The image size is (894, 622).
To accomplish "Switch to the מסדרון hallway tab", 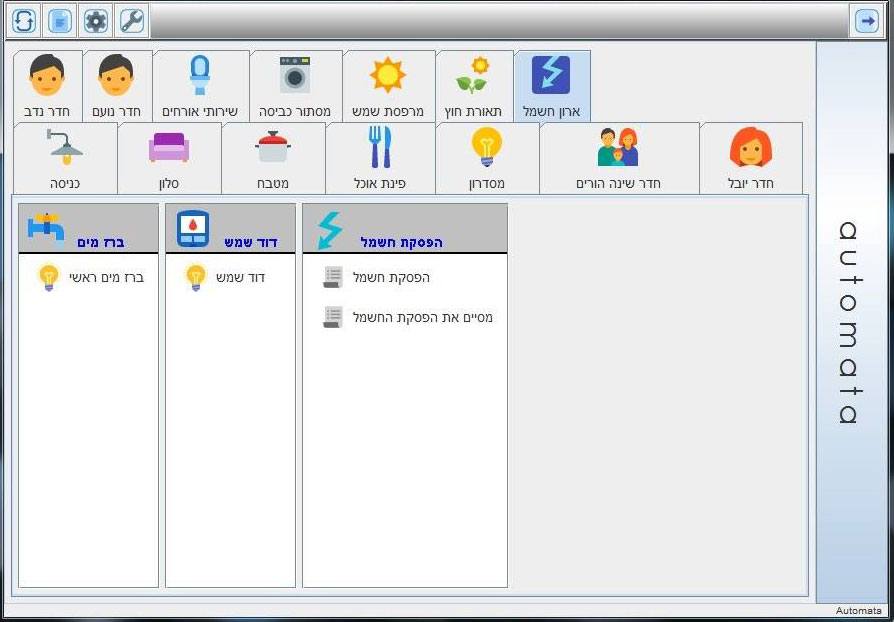I will pyautogui.click(x=486, y=158).
